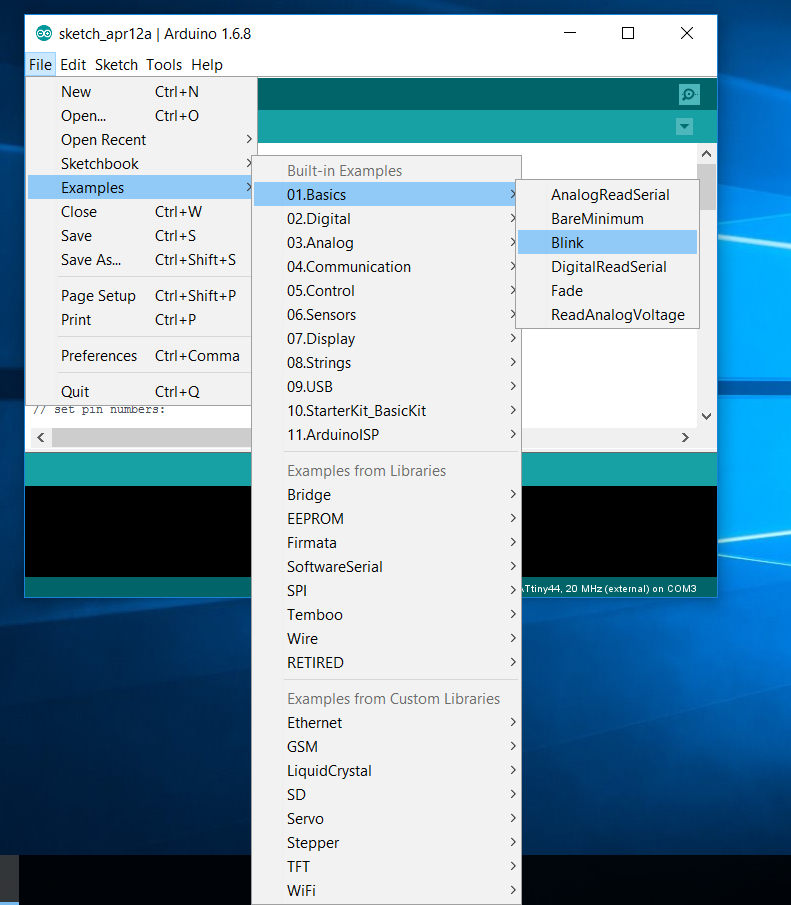This screenshot has width=791, height=905.
Task: Choose Open... from the File menu
Action: tap(139, 116)
